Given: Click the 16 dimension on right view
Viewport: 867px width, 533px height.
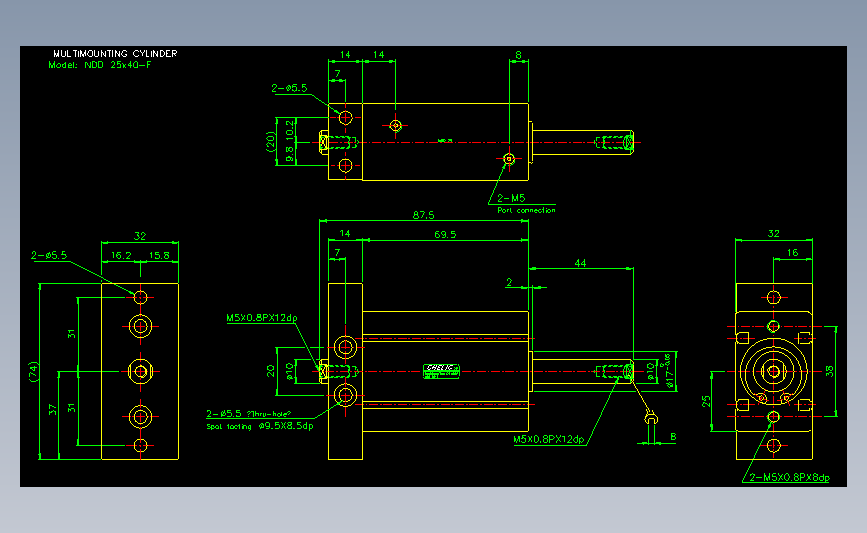Looking at the screenshot, I should pyautogui.click(x=792, y=253).
